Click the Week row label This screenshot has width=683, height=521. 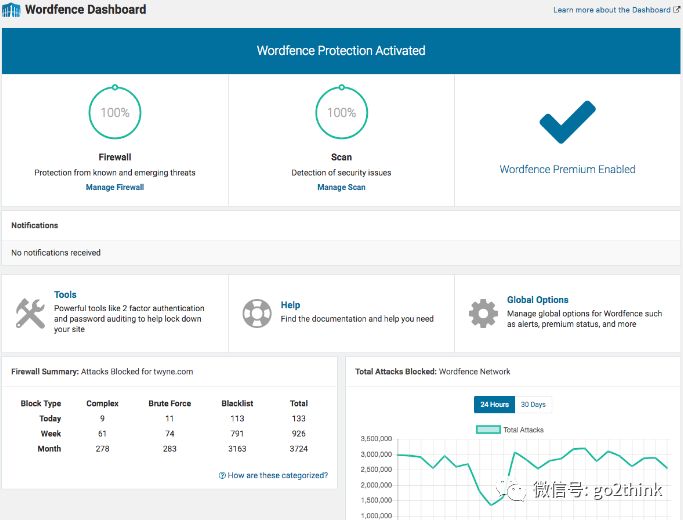click(x=51, y=434)
